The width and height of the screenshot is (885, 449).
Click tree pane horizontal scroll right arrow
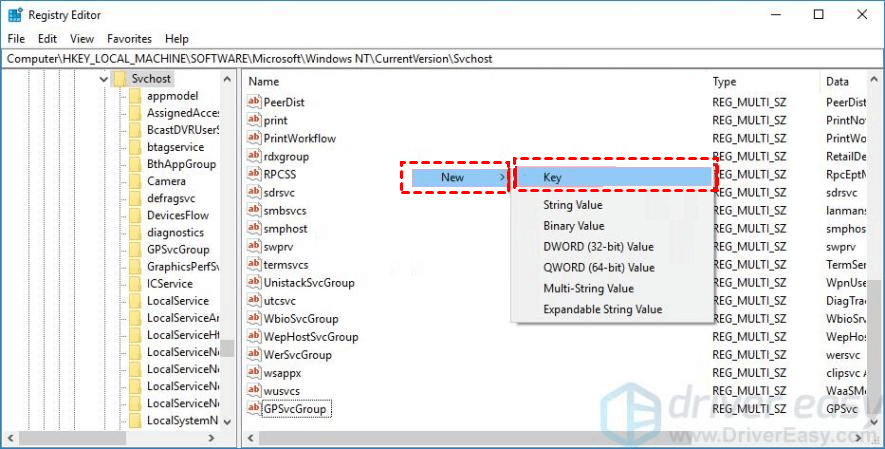212,438
